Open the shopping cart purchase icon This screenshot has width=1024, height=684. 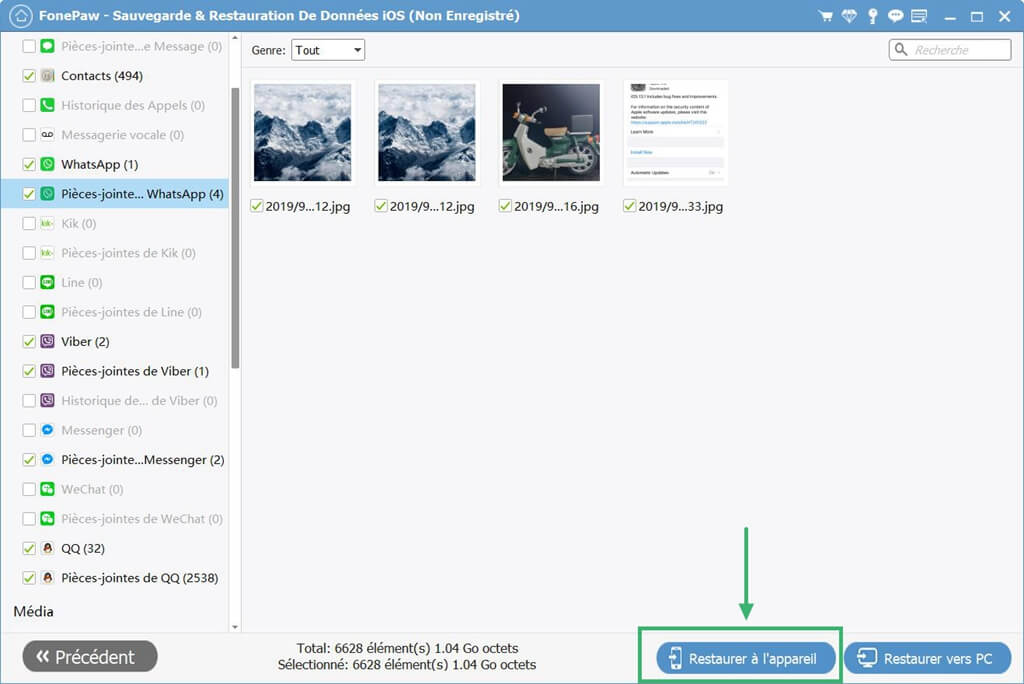[825, 16]
